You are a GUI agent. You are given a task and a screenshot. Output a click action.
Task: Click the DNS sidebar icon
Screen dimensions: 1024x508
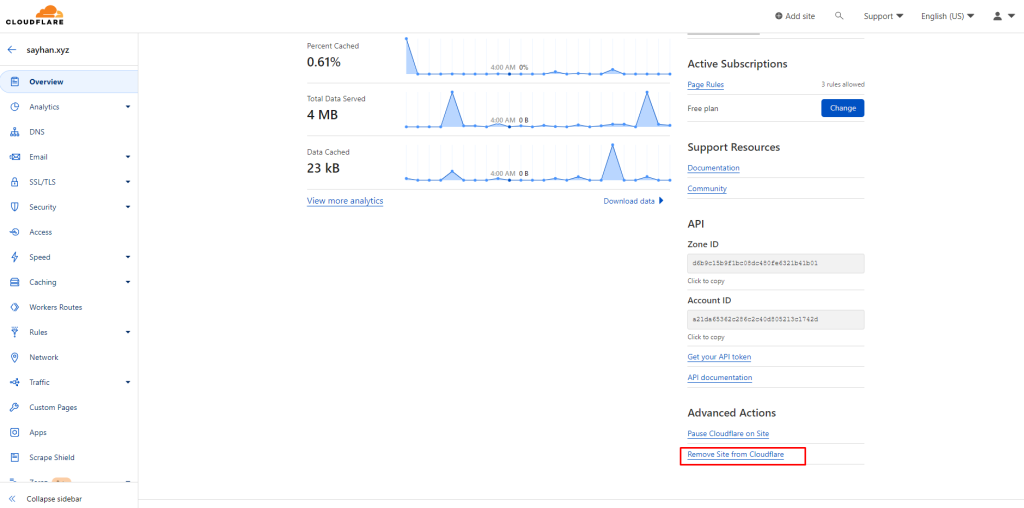click(15, 132)
